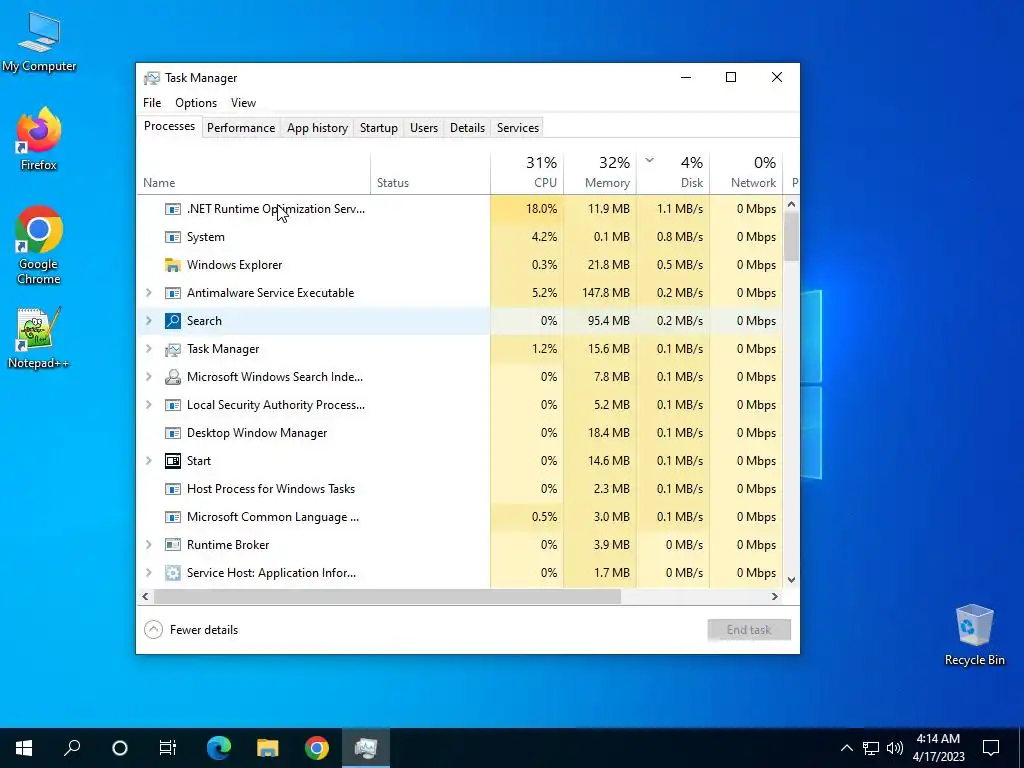This screenshot has height=768, width=1024.
Task: Expand the Start process row
Action: [x=149, y=461]
